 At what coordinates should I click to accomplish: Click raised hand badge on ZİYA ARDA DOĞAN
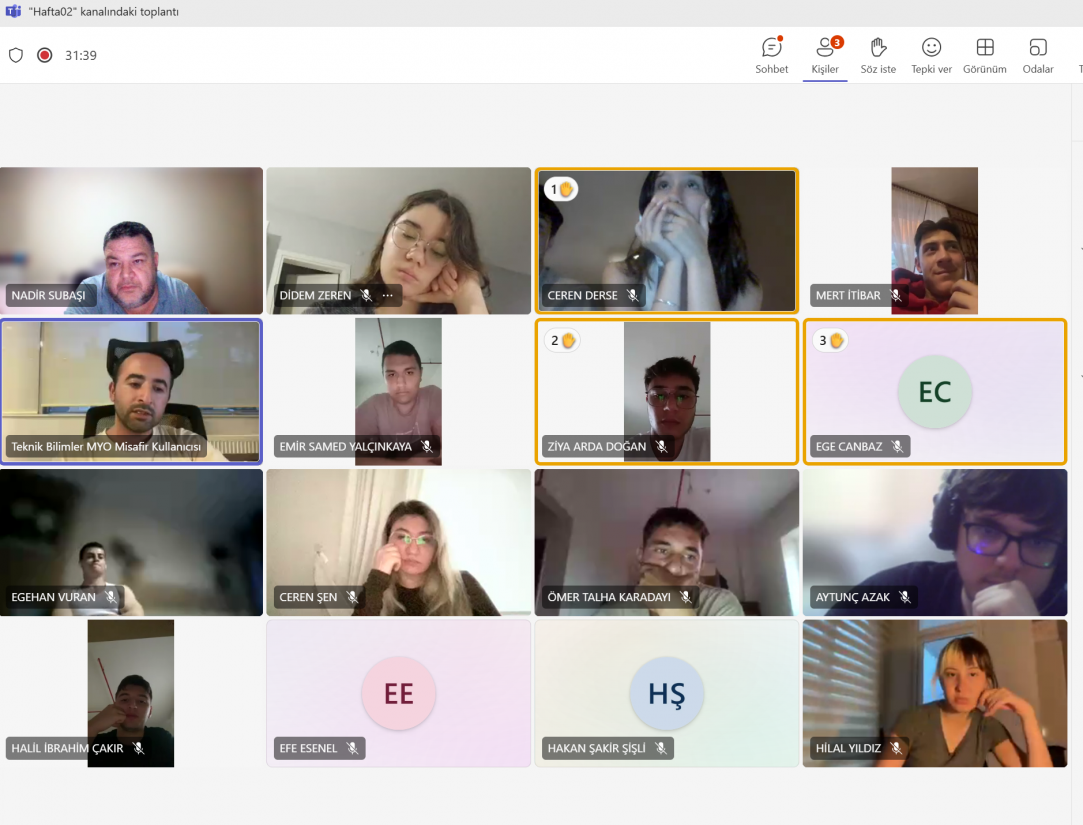point(562,341)
